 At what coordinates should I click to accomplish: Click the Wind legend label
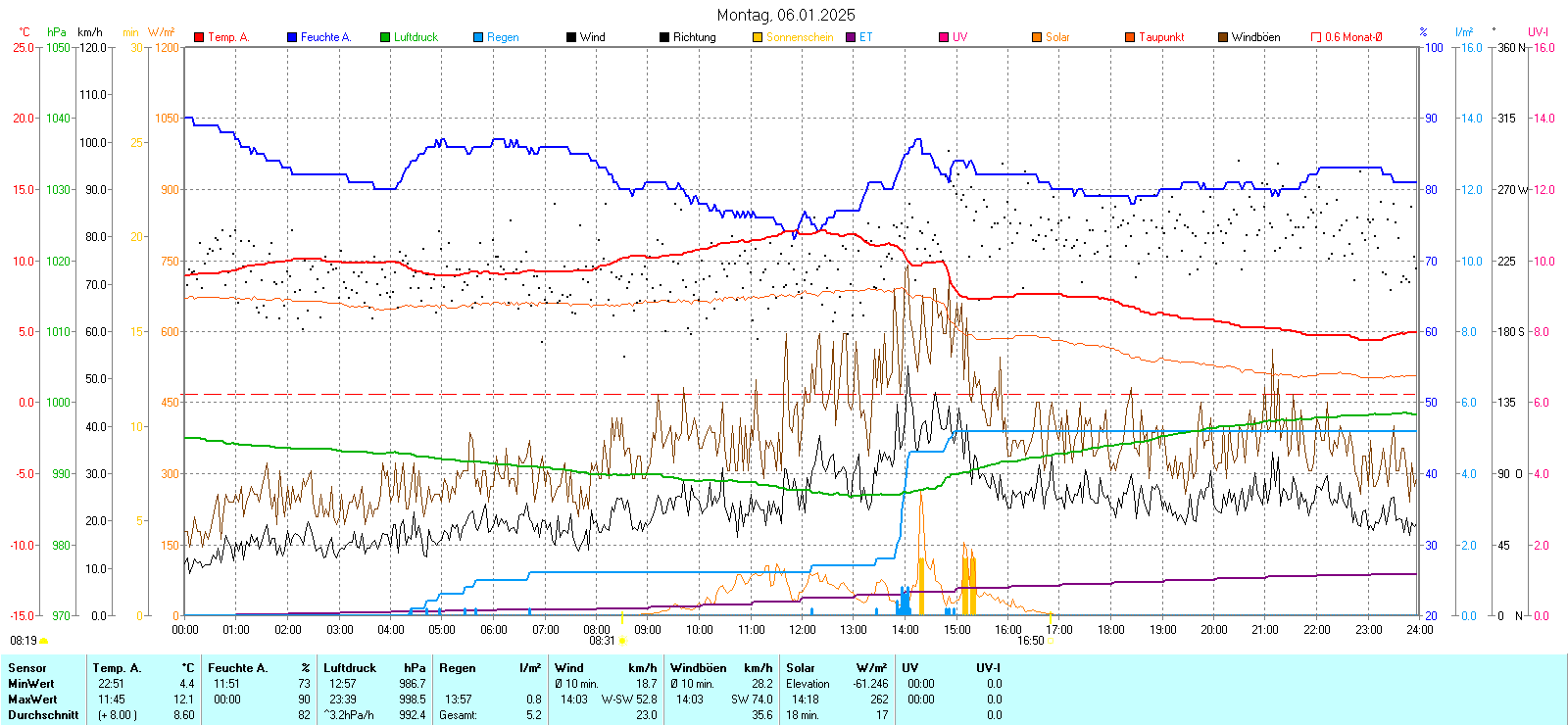pos(592,37)
